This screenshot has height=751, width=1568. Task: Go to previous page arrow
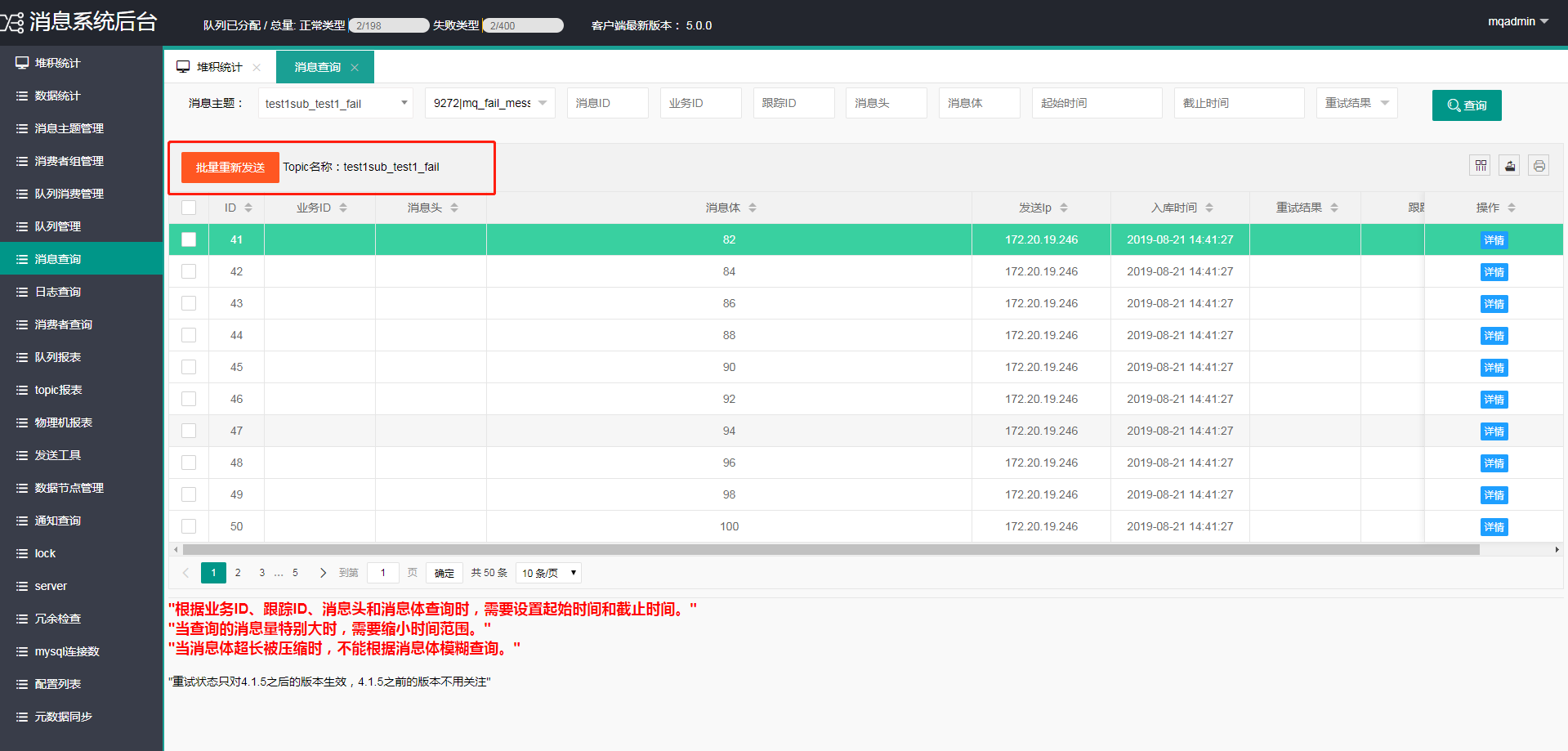(x=185, y=573)
